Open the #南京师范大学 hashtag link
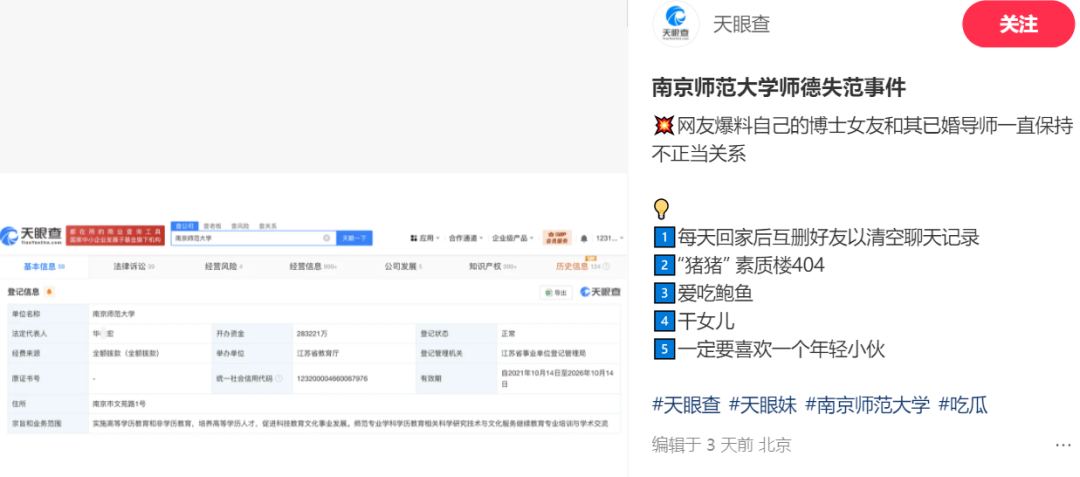The height and width of the screenshot is (477, 1080). pyautogui.click(x=867, y=405)
